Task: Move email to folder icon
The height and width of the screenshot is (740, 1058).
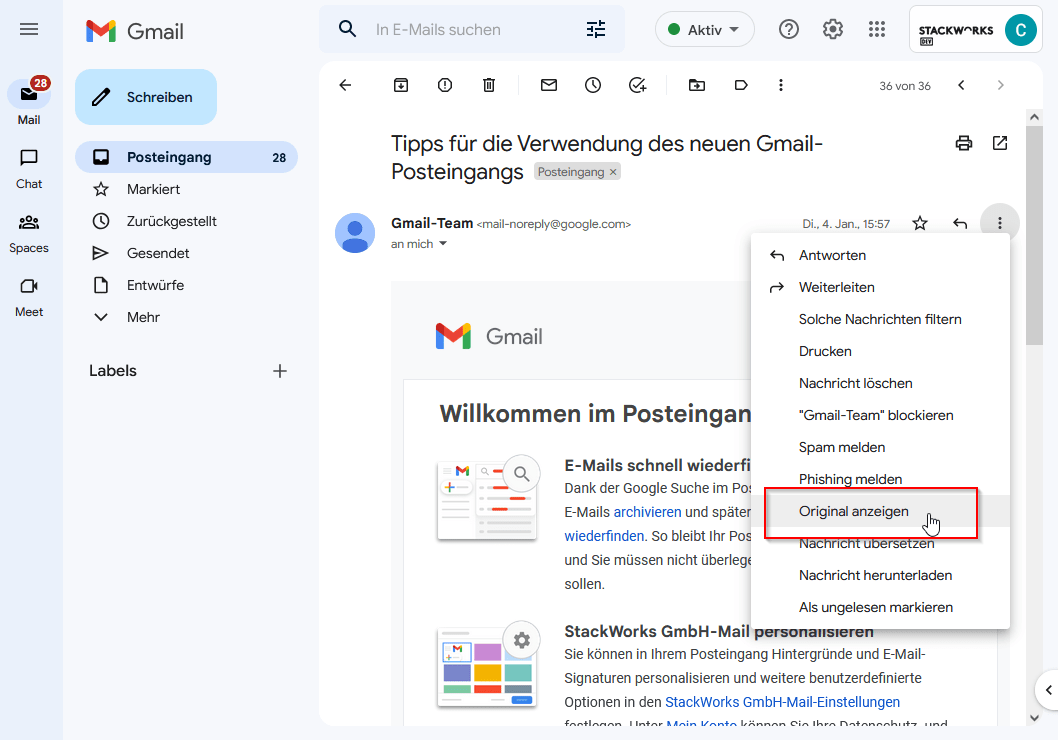Action: coord(697,85)
